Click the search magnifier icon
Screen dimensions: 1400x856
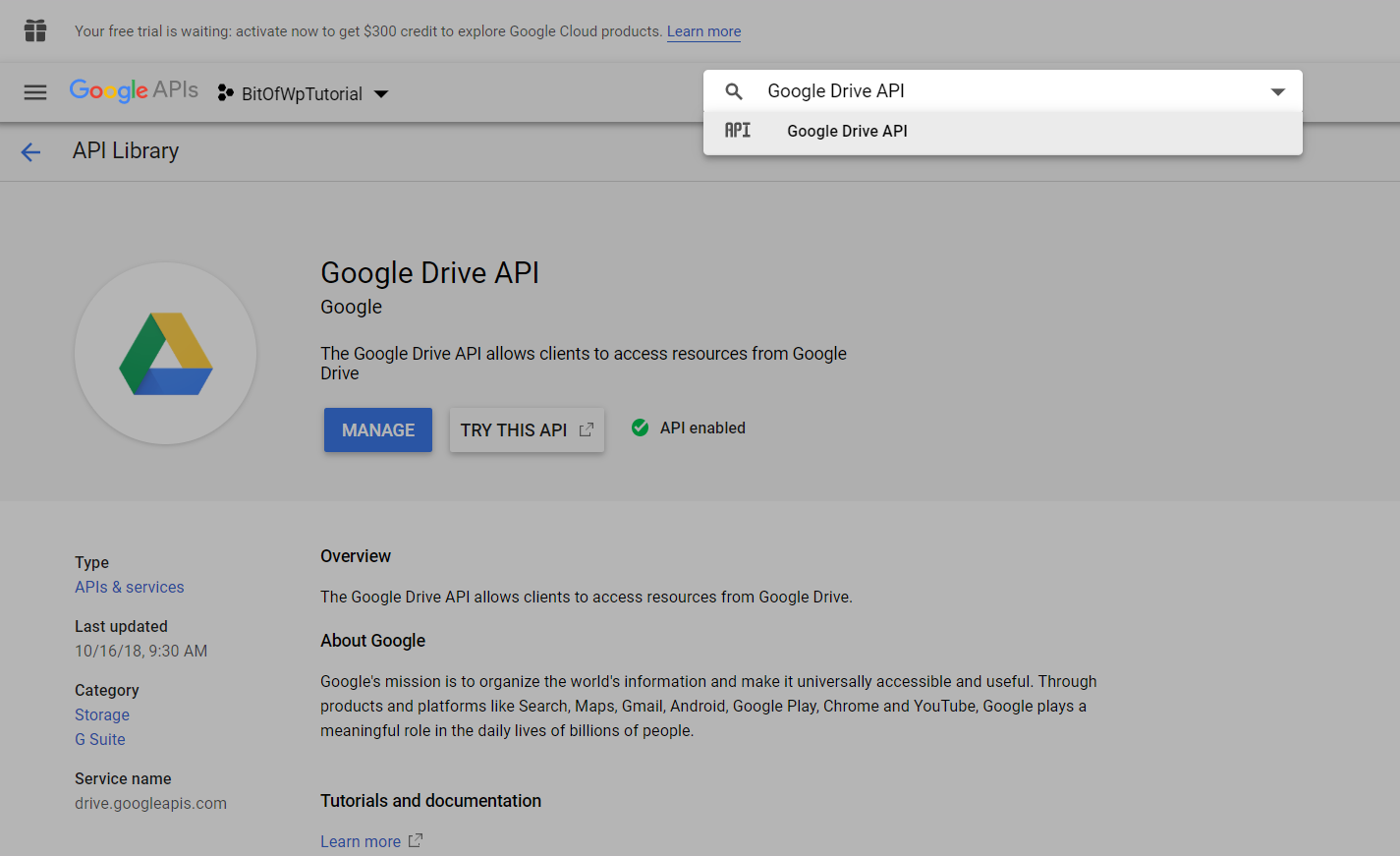point(734,91)
